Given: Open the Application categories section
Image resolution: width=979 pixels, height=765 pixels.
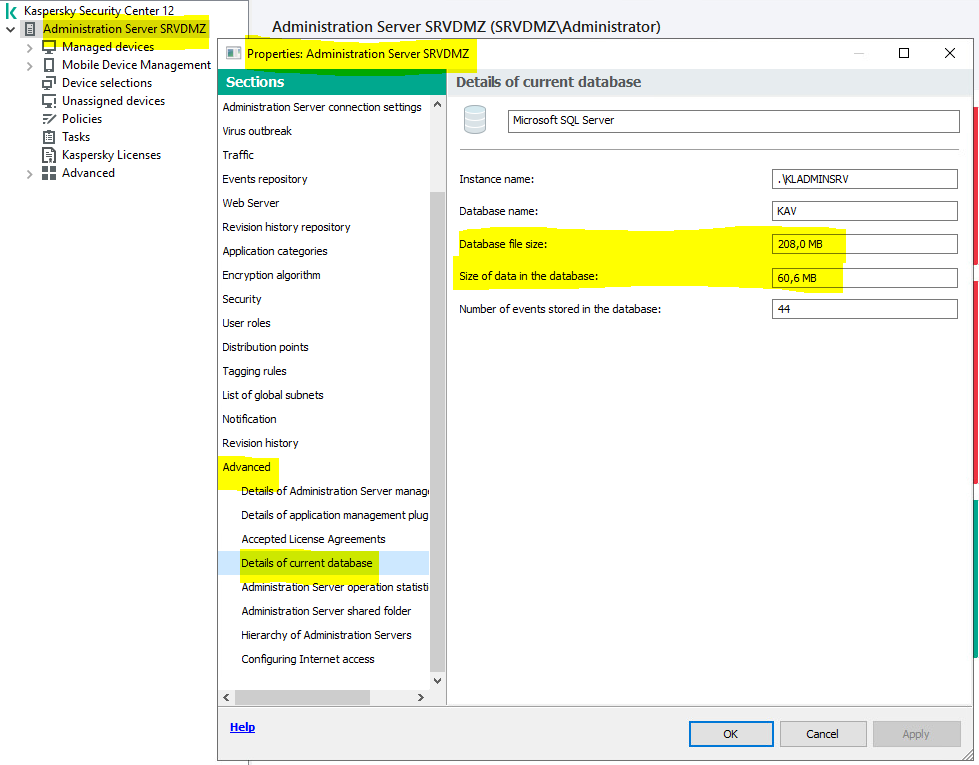Looking at the screenshot, I should (x=275, y=251).
